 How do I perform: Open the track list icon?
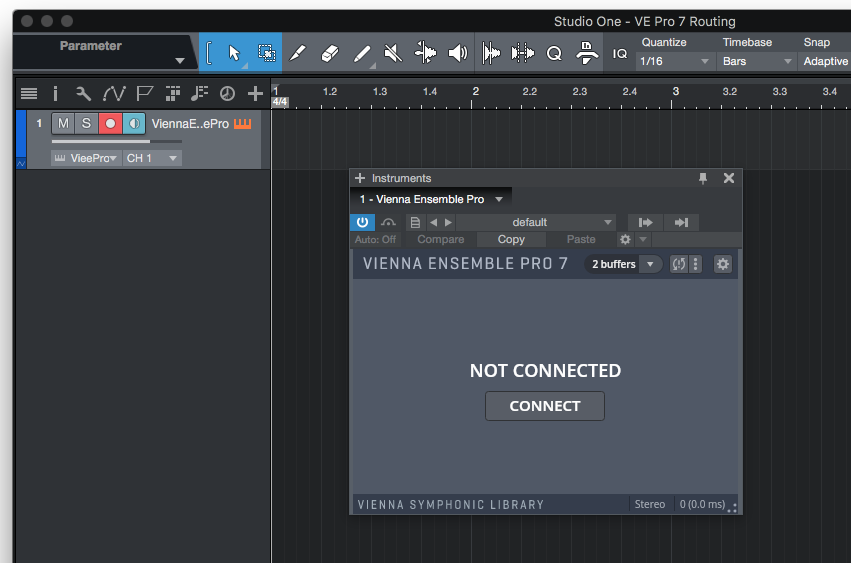pos(29,94)
